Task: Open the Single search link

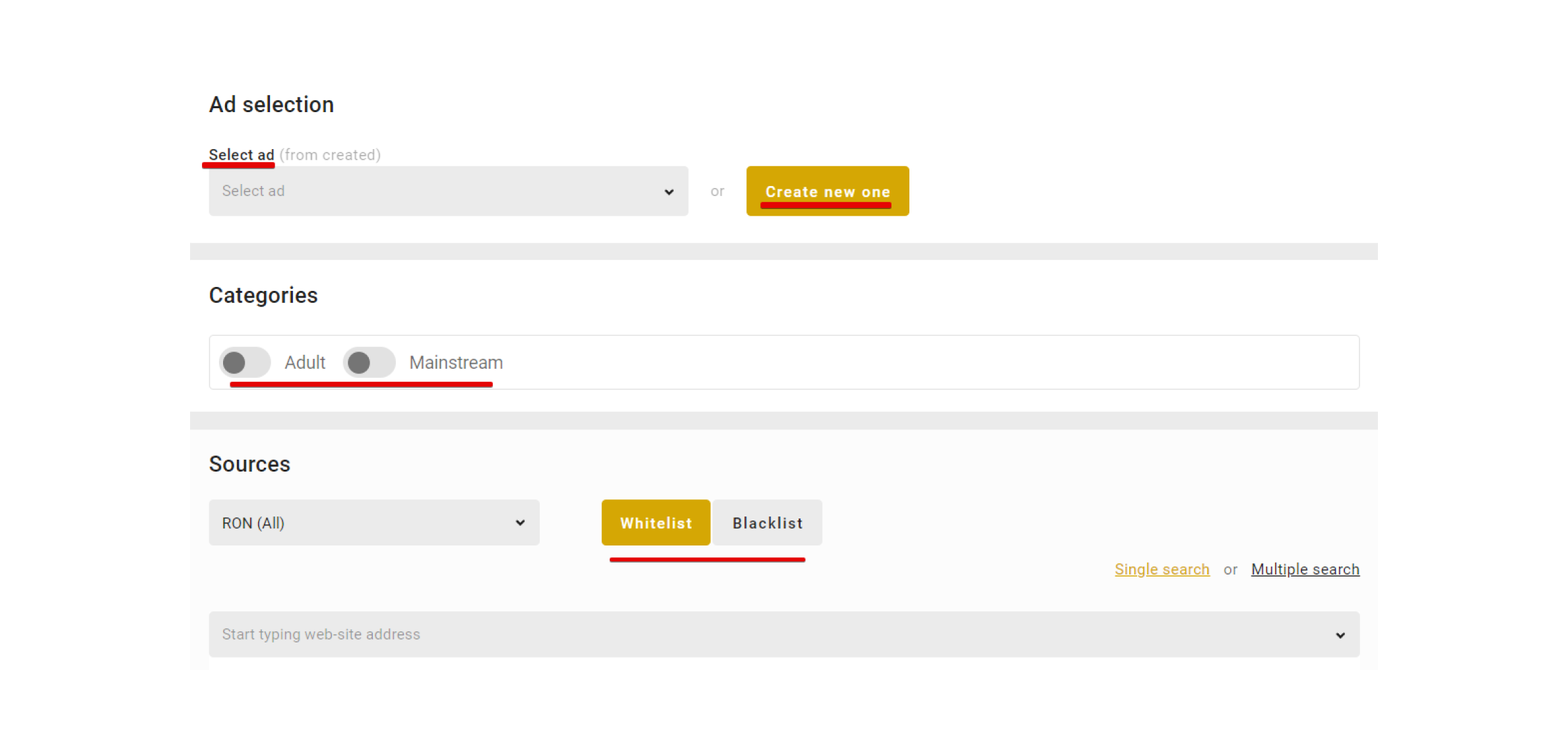Action: [1161, 569]
